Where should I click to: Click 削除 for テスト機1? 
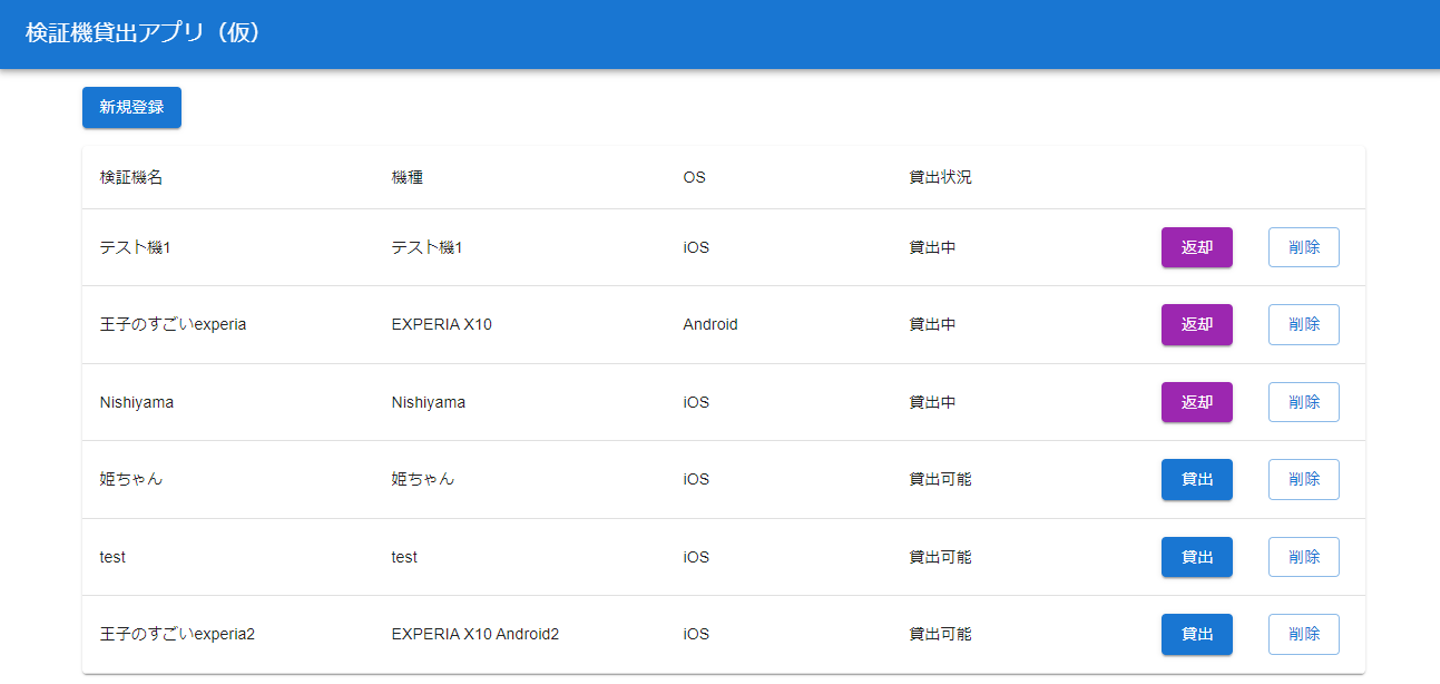pos(1304,247)
